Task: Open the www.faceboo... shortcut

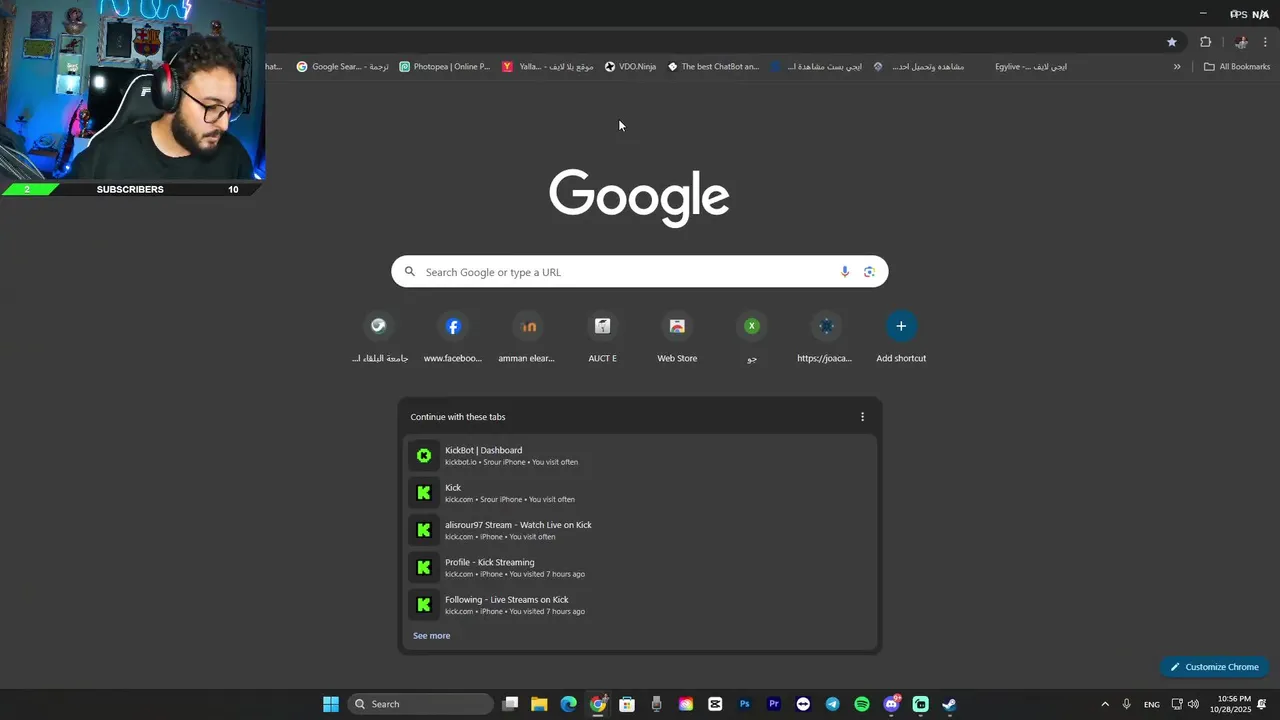Action: pos(453,337)
